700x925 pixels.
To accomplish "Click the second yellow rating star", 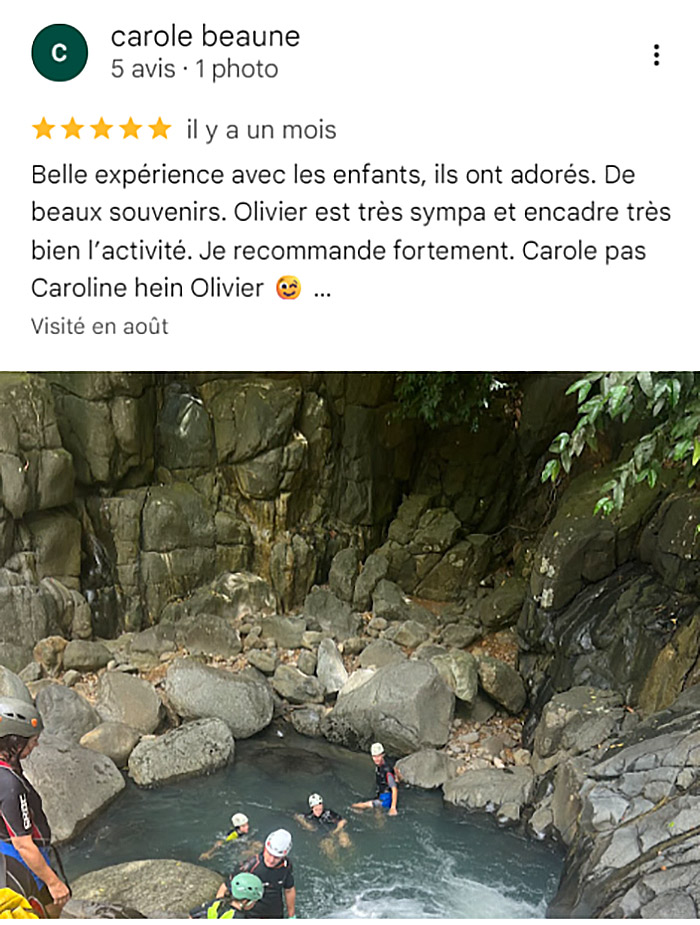I will [x=73, y=129].
